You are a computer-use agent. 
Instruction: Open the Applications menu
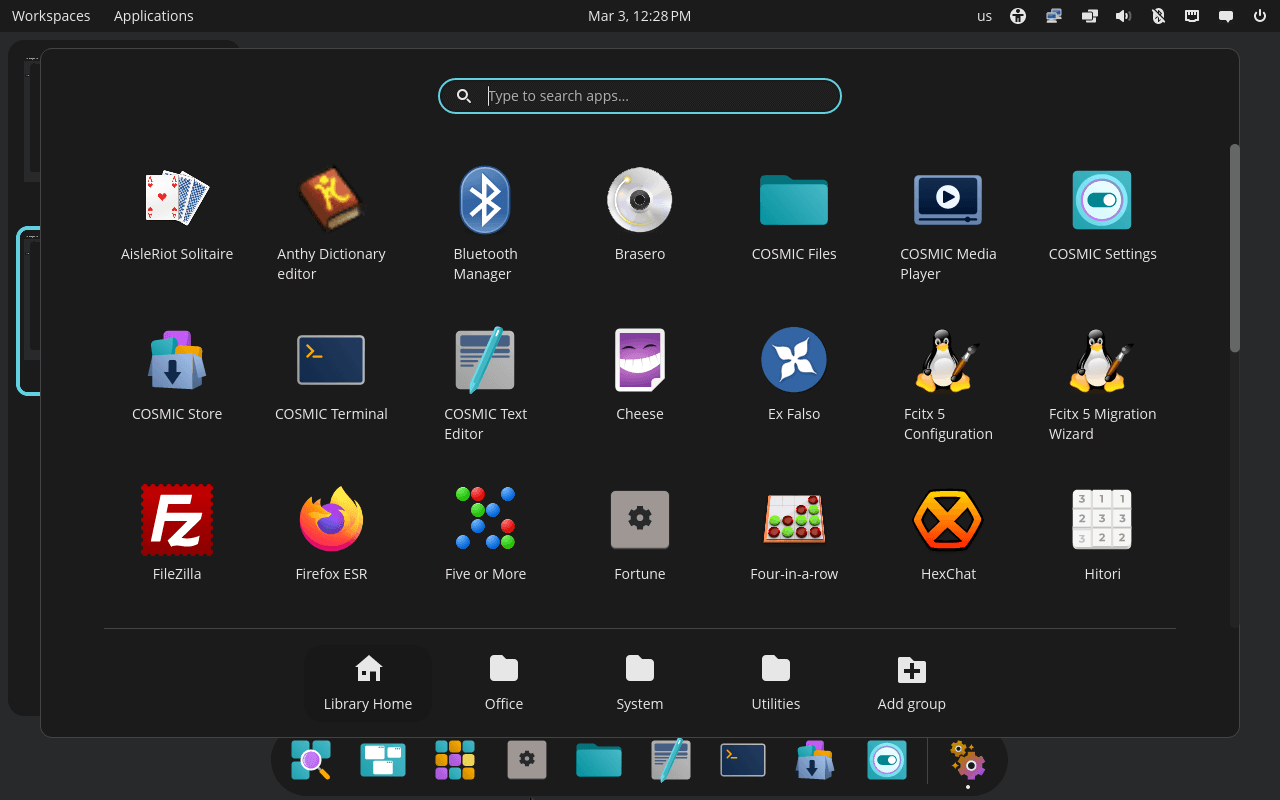[x=153, y=15]
